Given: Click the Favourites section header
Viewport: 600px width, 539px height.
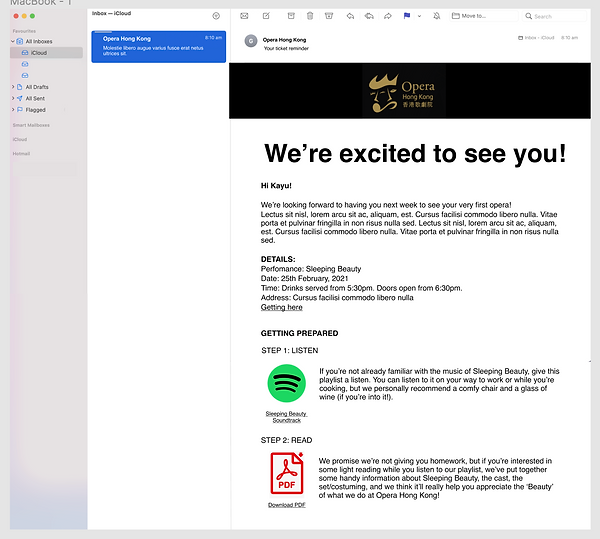Looking at the screenshot, I should (24, 31).
